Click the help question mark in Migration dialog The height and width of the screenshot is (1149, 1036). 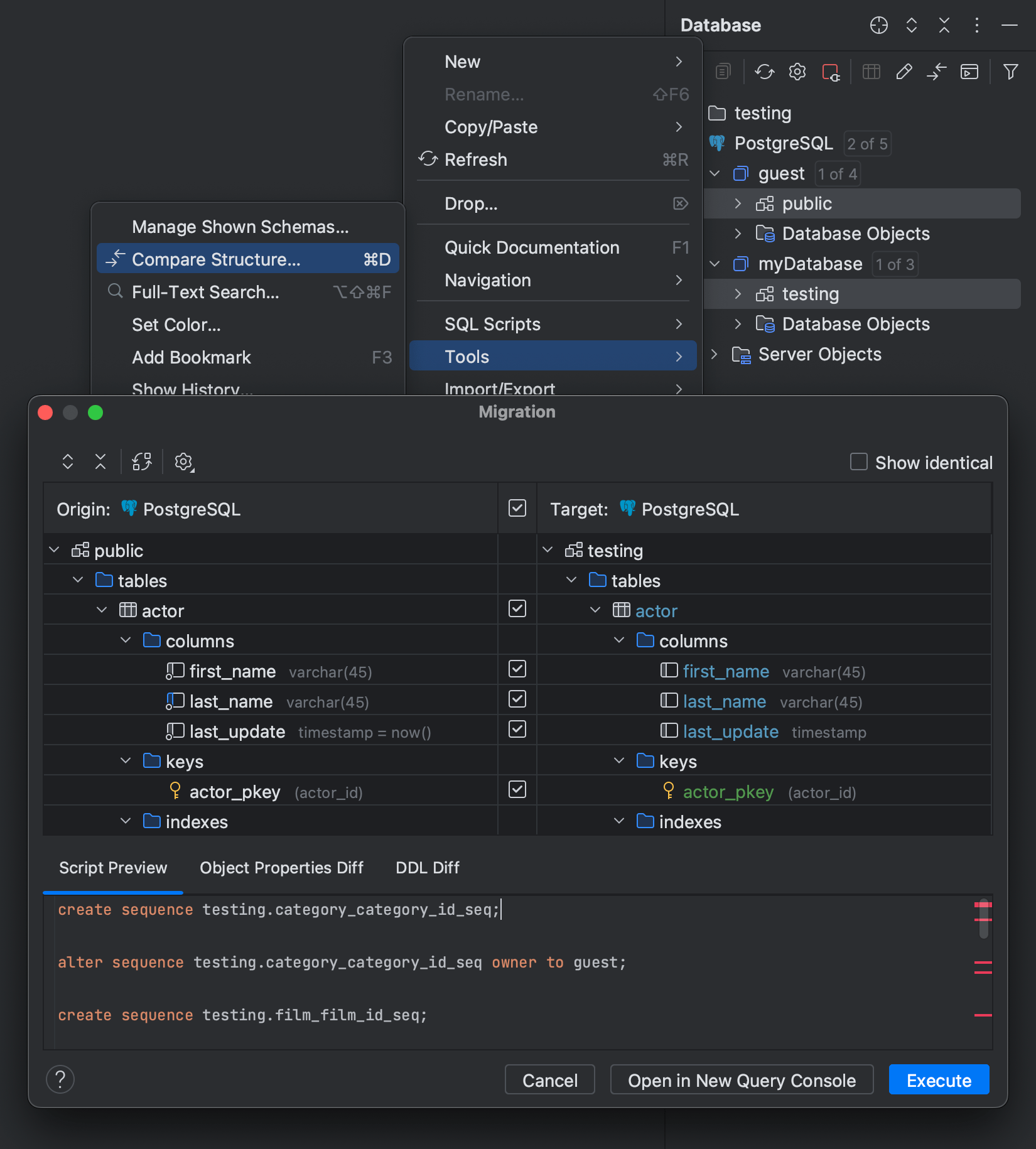point(60,1079)
